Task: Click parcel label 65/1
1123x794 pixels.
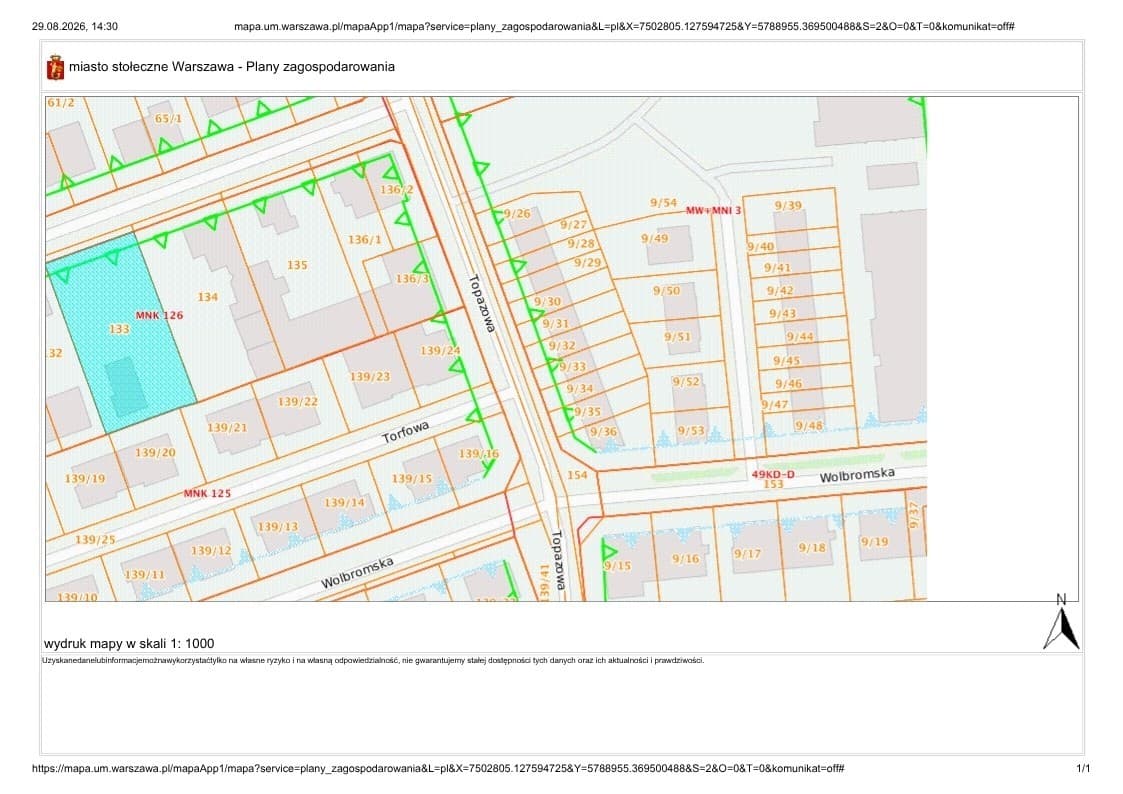Action: point(168,119)
